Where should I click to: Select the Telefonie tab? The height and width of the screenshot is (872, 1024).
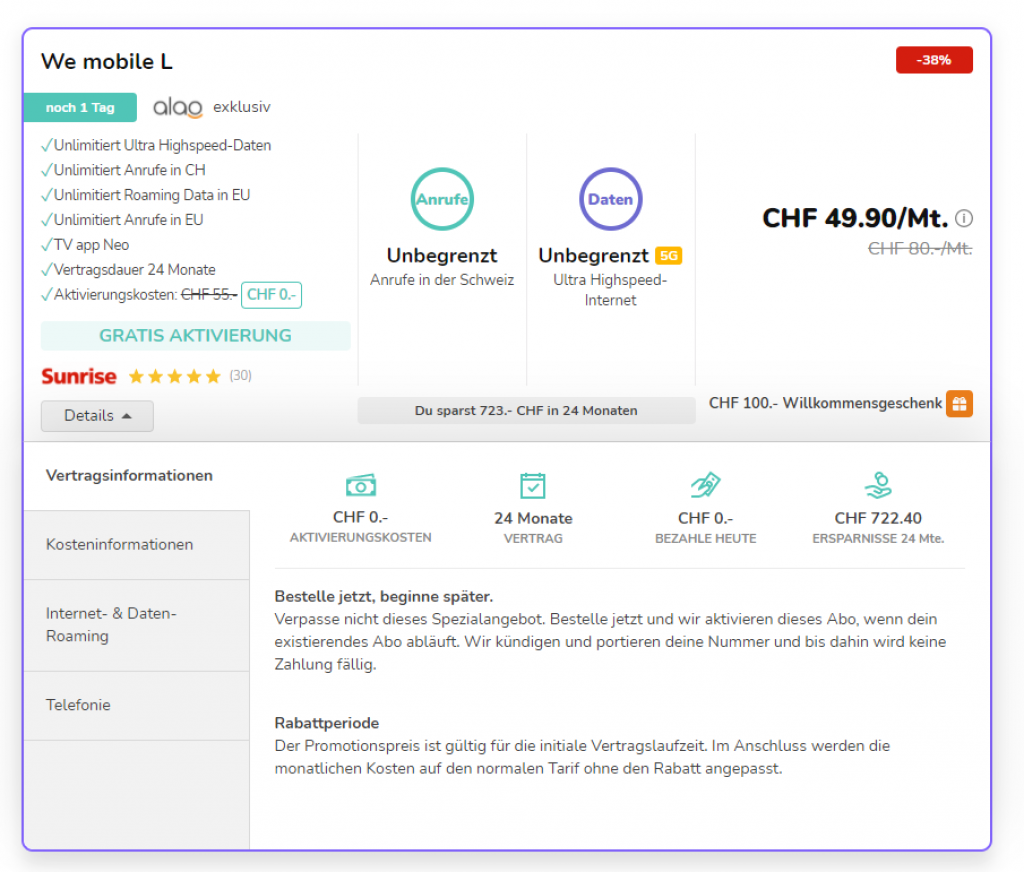click(78, 705)
